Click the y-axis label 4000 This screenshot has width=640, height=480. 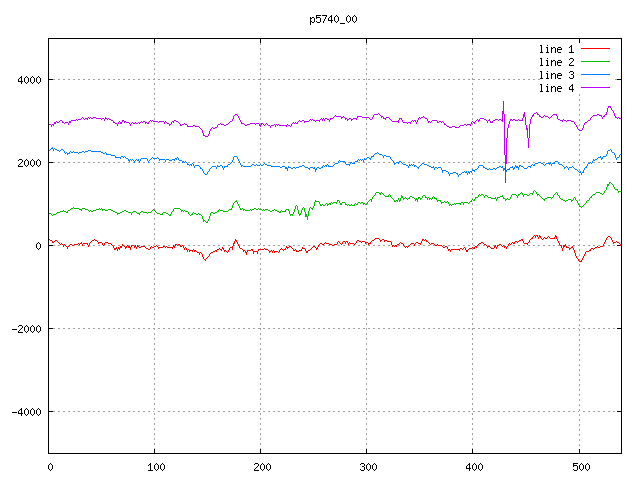pos(29,80)
